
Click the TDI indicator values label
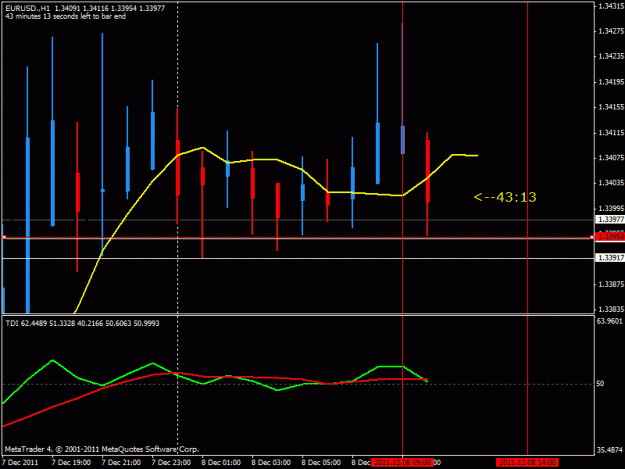pyautogui.click(x=83, y=323)
